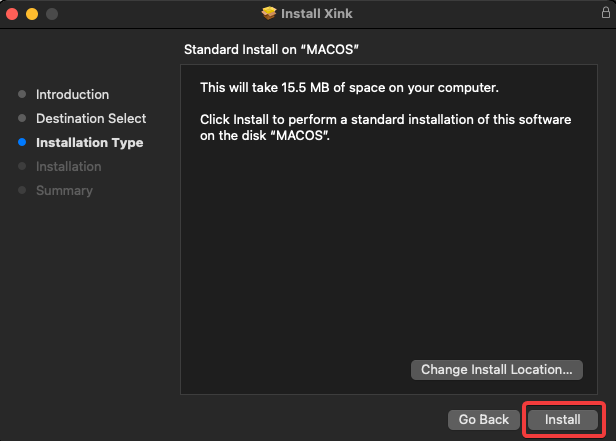Click the bullet beside Summary

[x=22, y=191]
